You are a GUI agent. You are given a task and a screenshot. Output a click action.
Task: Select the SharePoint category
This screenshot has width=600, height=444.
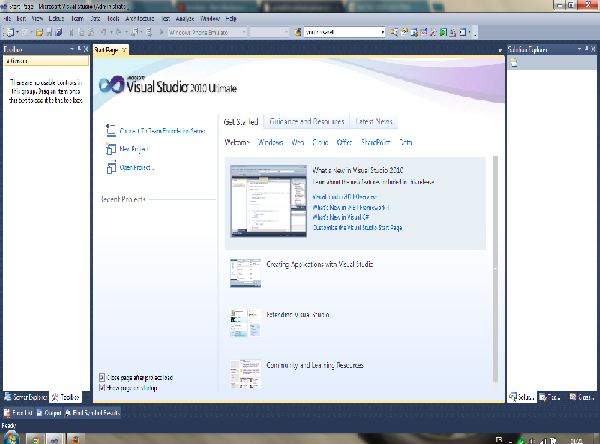click(376, 142)
